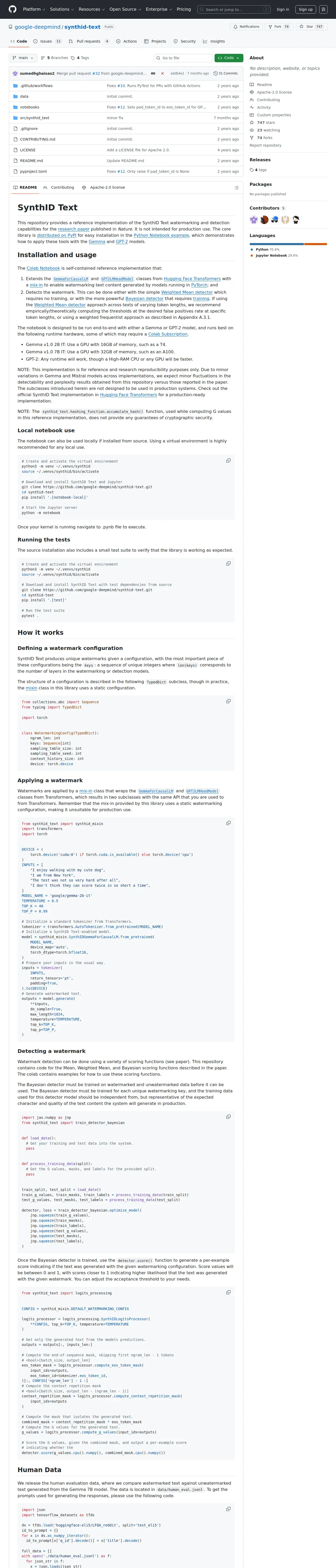The height and width of the screenshot is (1568, 336).
Task: Copy the Running the tests code block
Action: coord(229,564)
